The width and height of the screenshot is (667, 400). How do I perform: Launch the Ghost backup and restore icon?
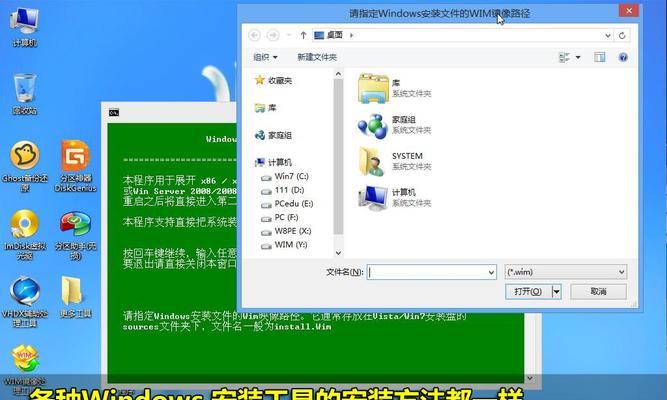25,166
